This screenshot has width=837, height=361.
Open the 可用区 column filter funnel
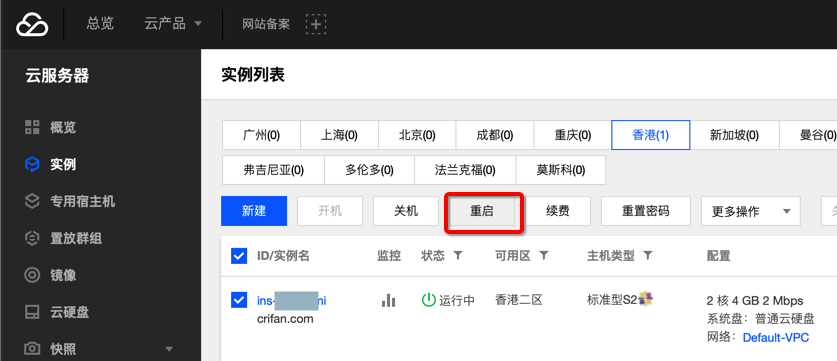(543, 256)
